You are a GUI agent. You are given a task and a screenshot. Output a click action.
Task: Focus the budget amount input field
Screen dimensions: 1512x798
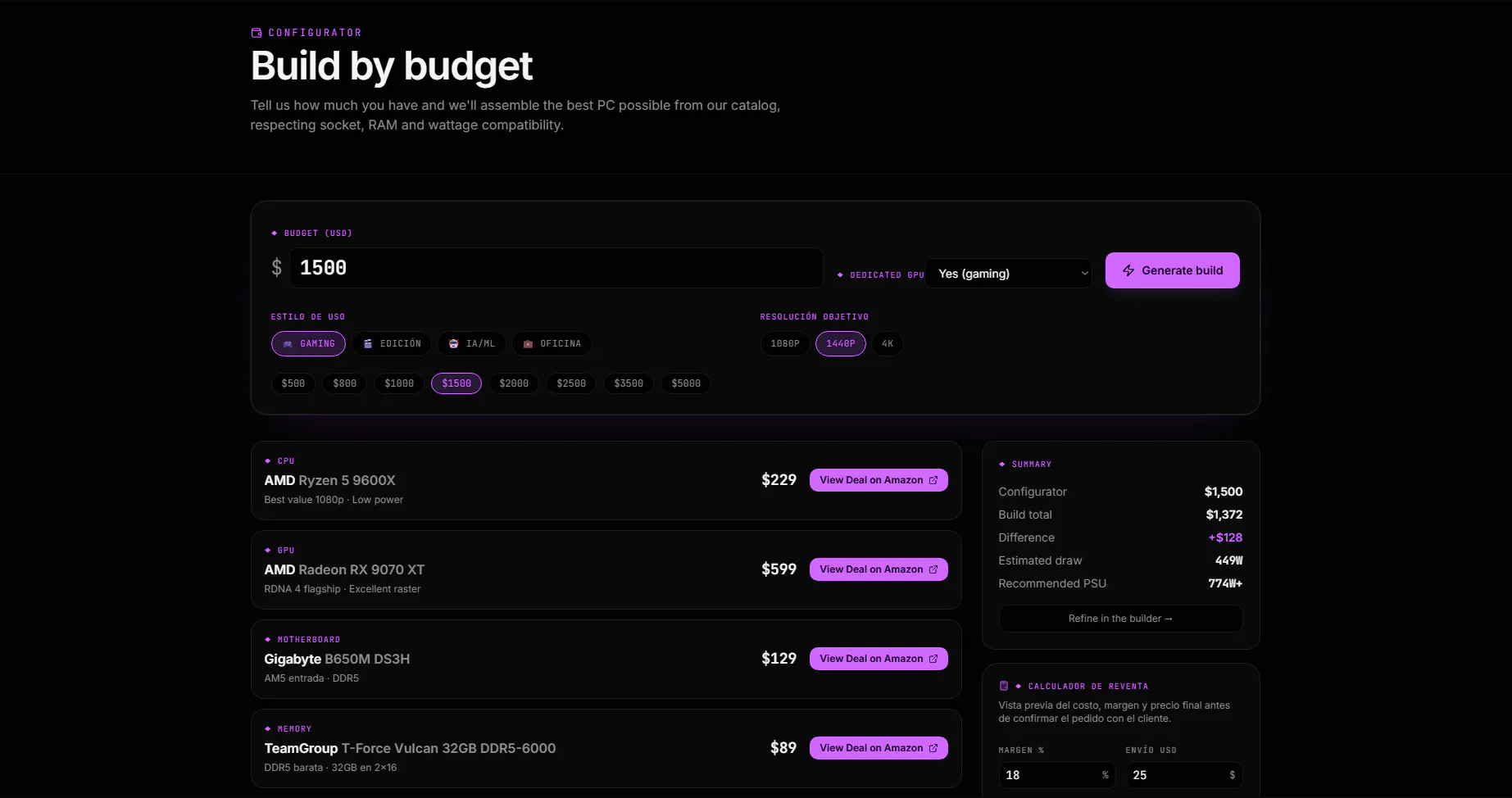click(556, 268)
